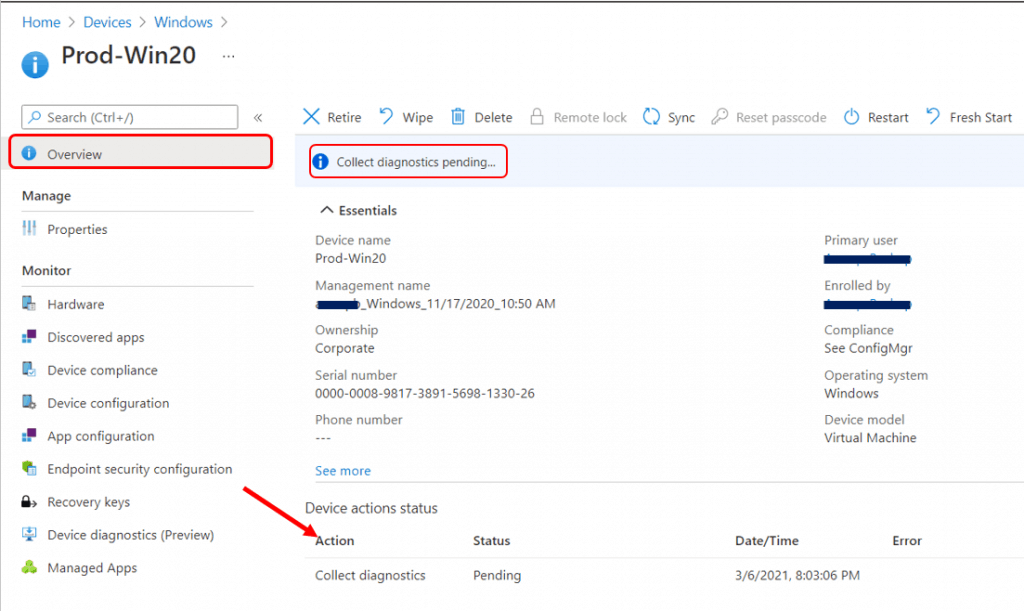Click the Virtual Machine device model value
Viewport: 1024px width, 611px height.
tap(870, 438)
